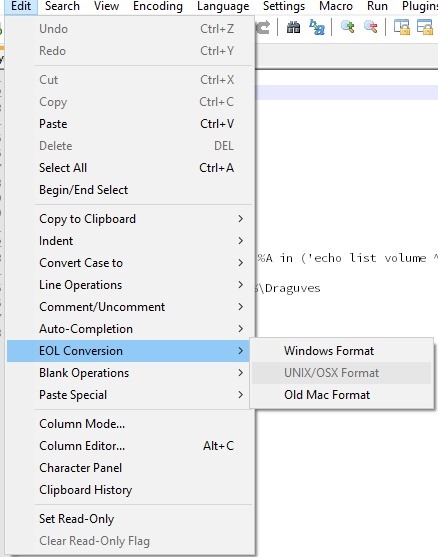Expand the Convert Case to submenu

[129, 263]
